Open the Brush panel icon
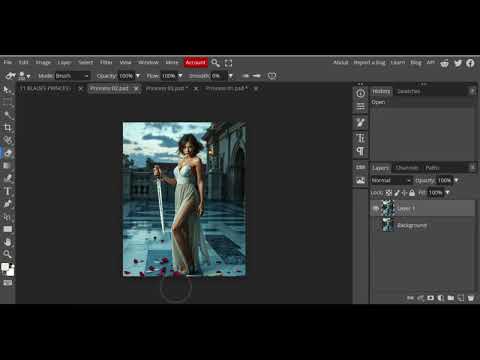This screenshot has width=480, height=360. point(360,123)
